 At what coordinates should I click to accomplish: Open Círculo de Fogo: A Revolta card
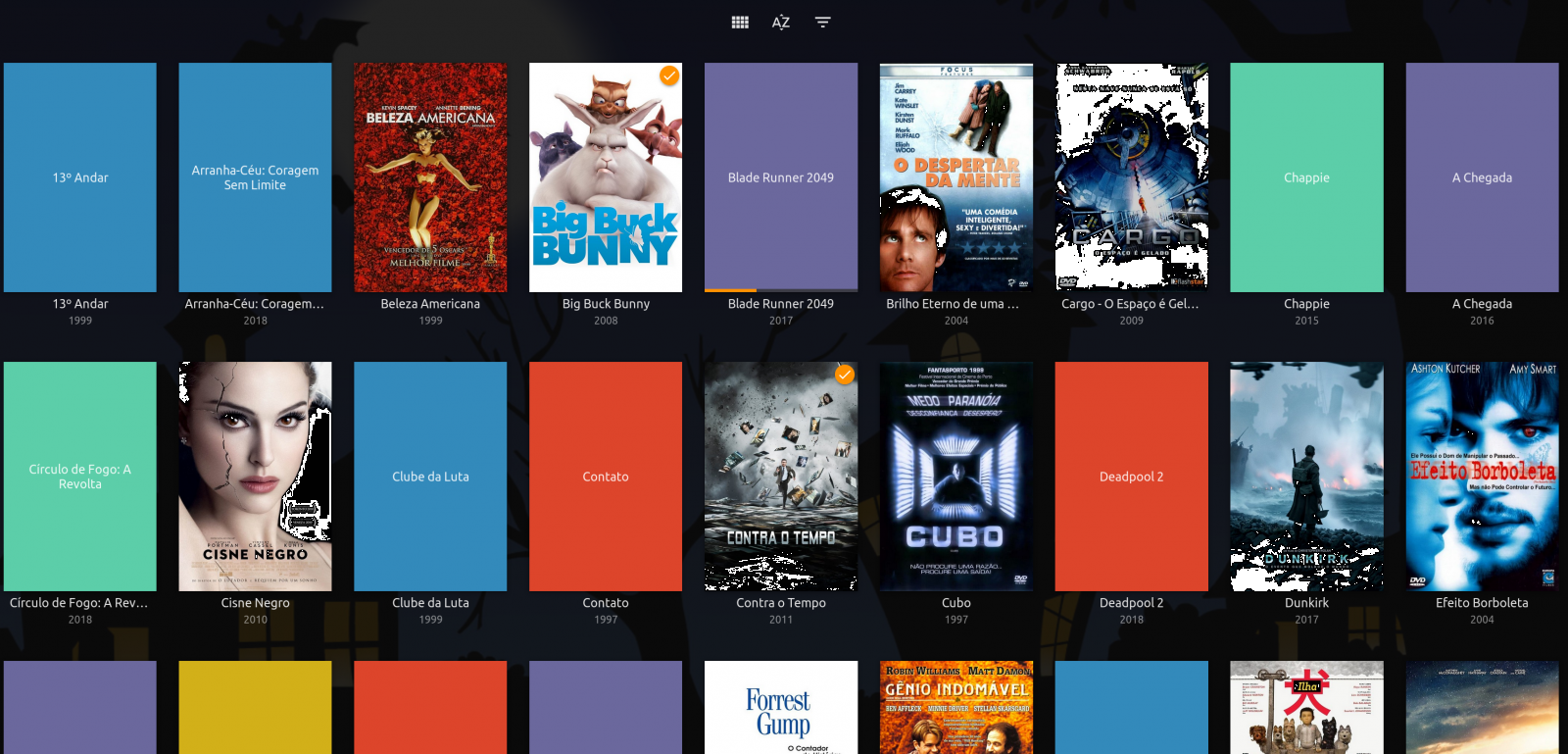click(x=80, y=477)
